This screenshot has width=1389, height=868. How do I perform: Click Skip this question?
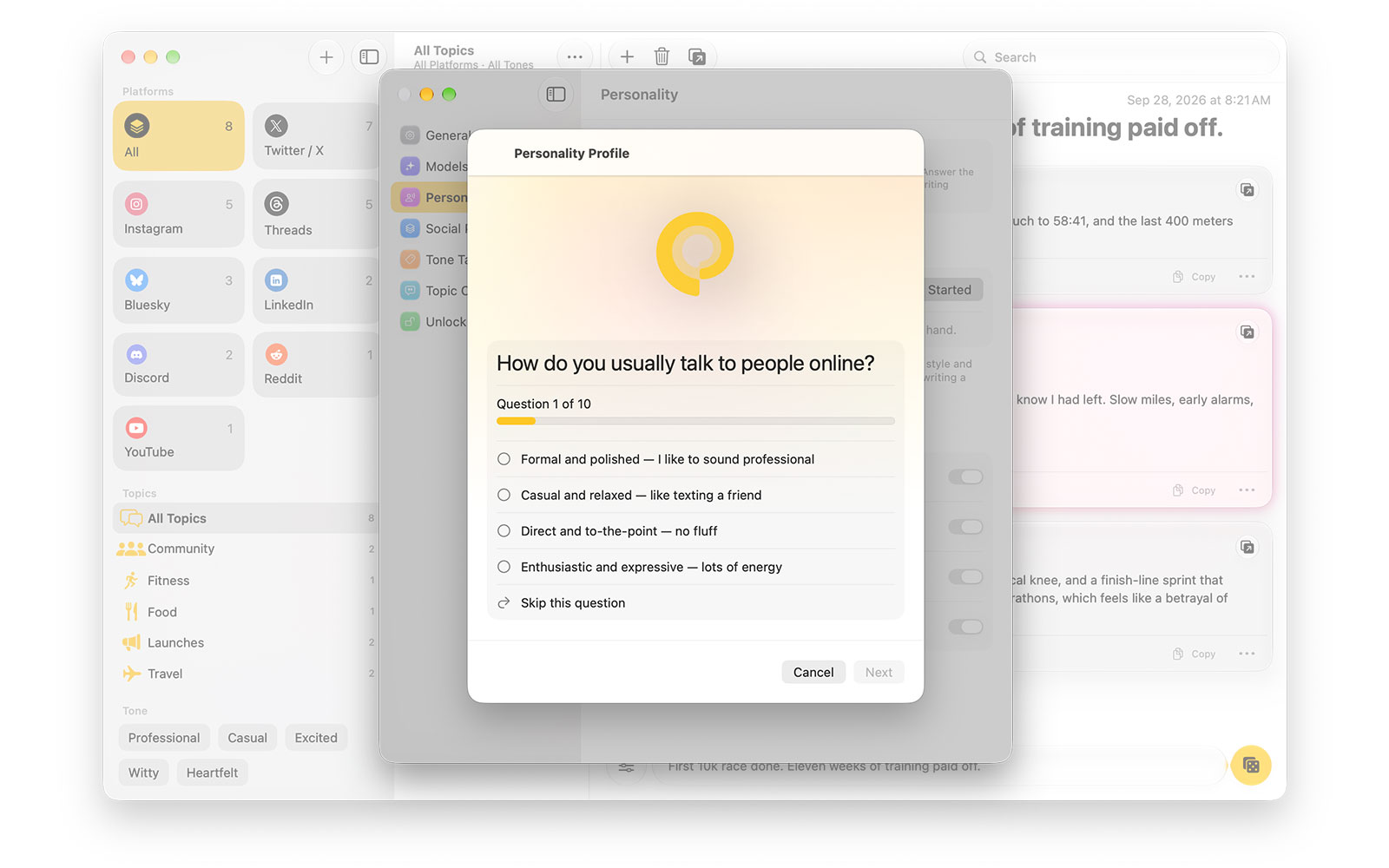(x=695, y=602)
